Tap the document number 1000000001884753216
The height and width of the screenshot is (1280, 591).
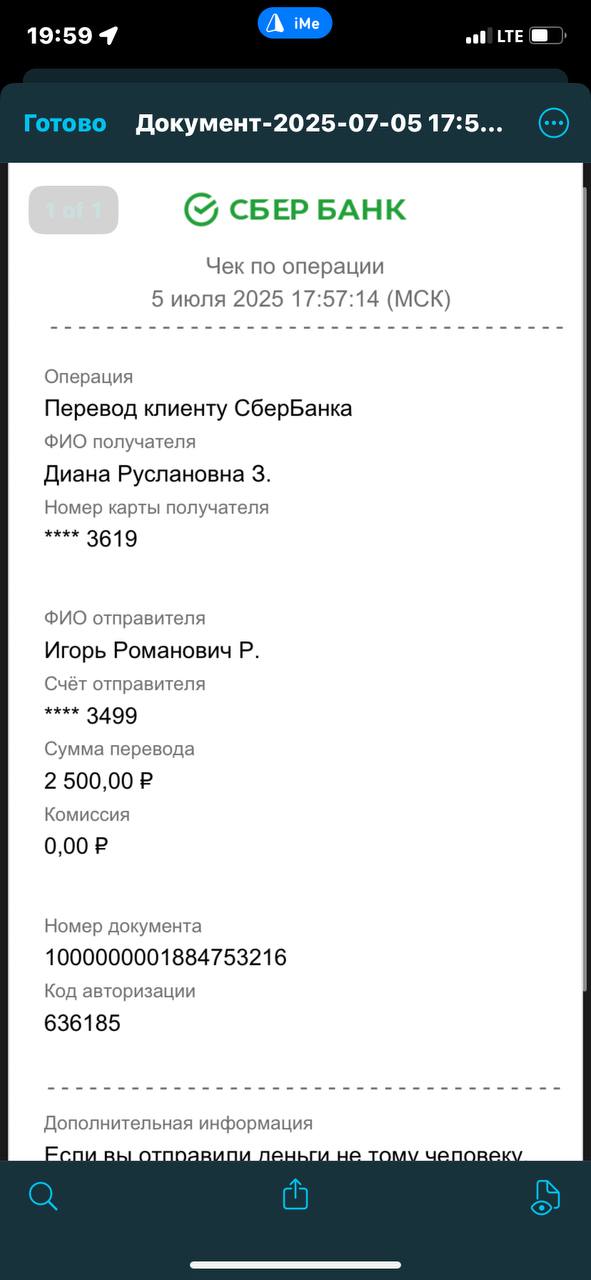coord(166,958)
